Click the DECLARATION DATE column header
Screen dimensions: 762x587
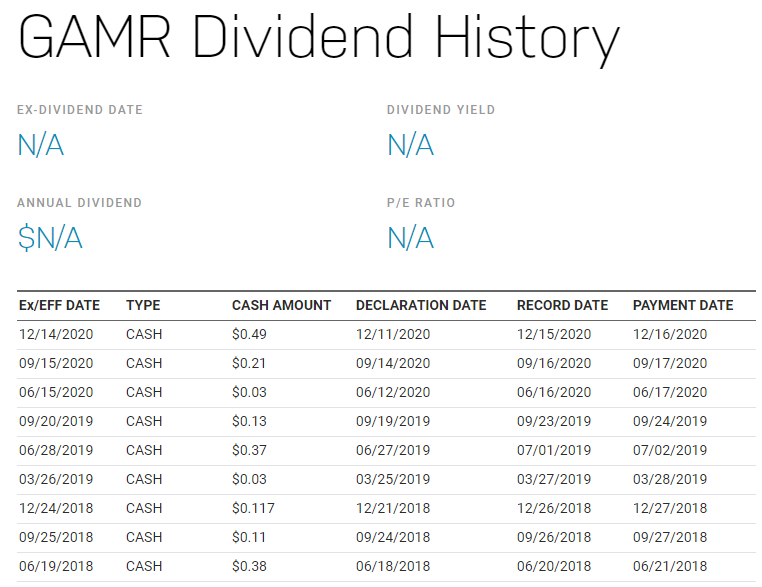point(421,305)
